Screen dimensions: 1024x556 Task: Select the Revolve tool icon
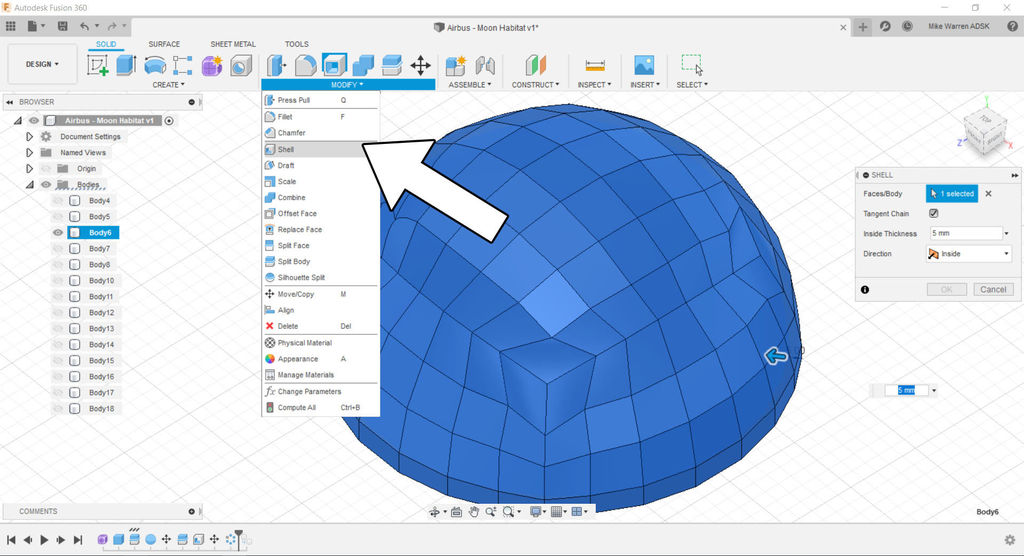(x=155, y=65)
